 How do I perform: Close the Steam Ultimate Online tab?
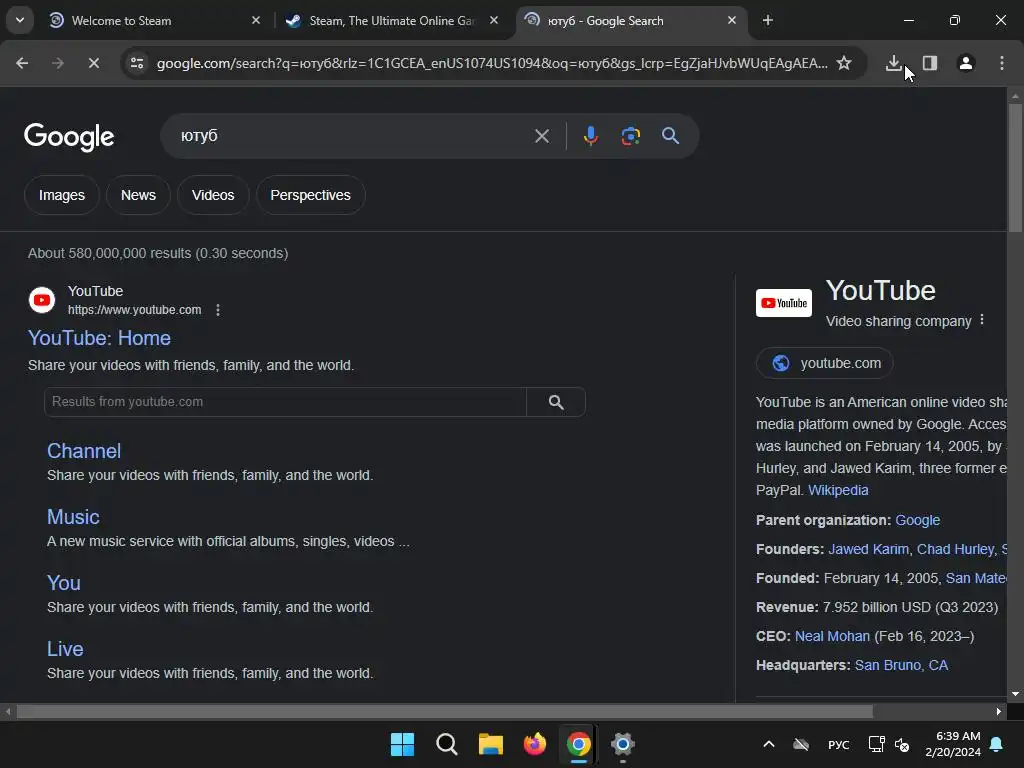(494, 21)
